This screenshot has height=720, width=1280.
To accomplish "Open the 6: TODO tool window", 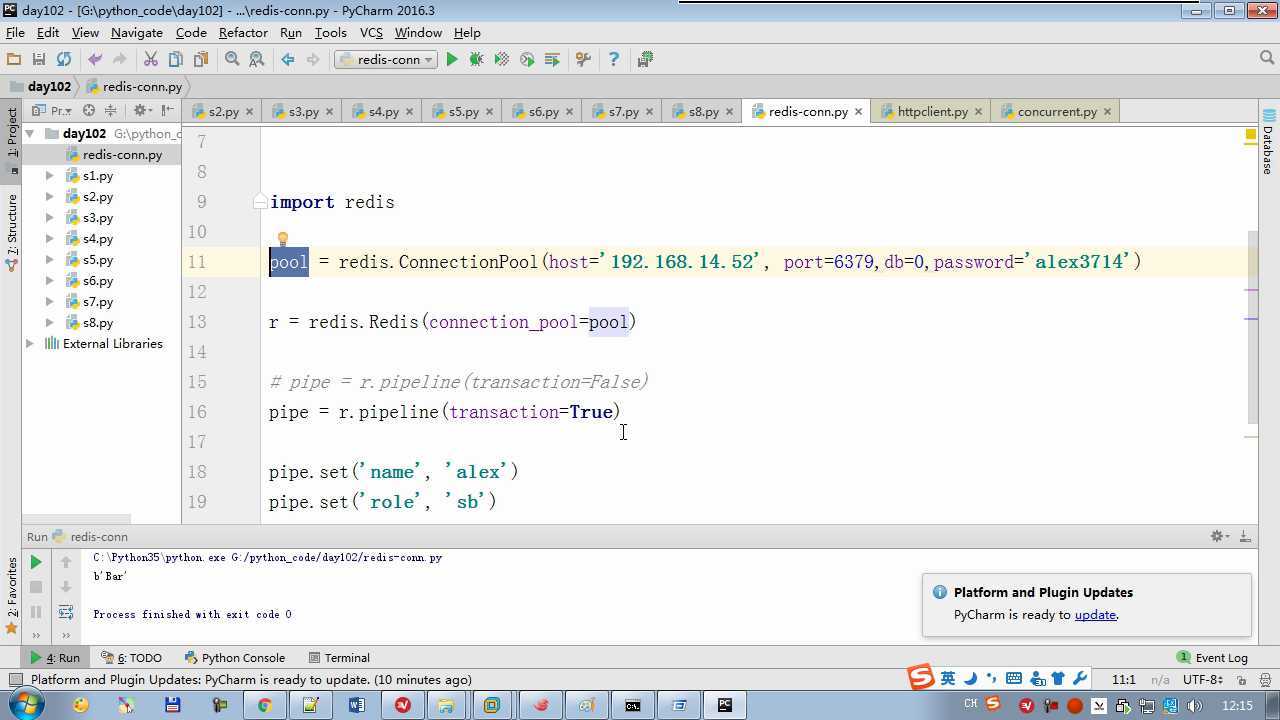I will (132, 658).
